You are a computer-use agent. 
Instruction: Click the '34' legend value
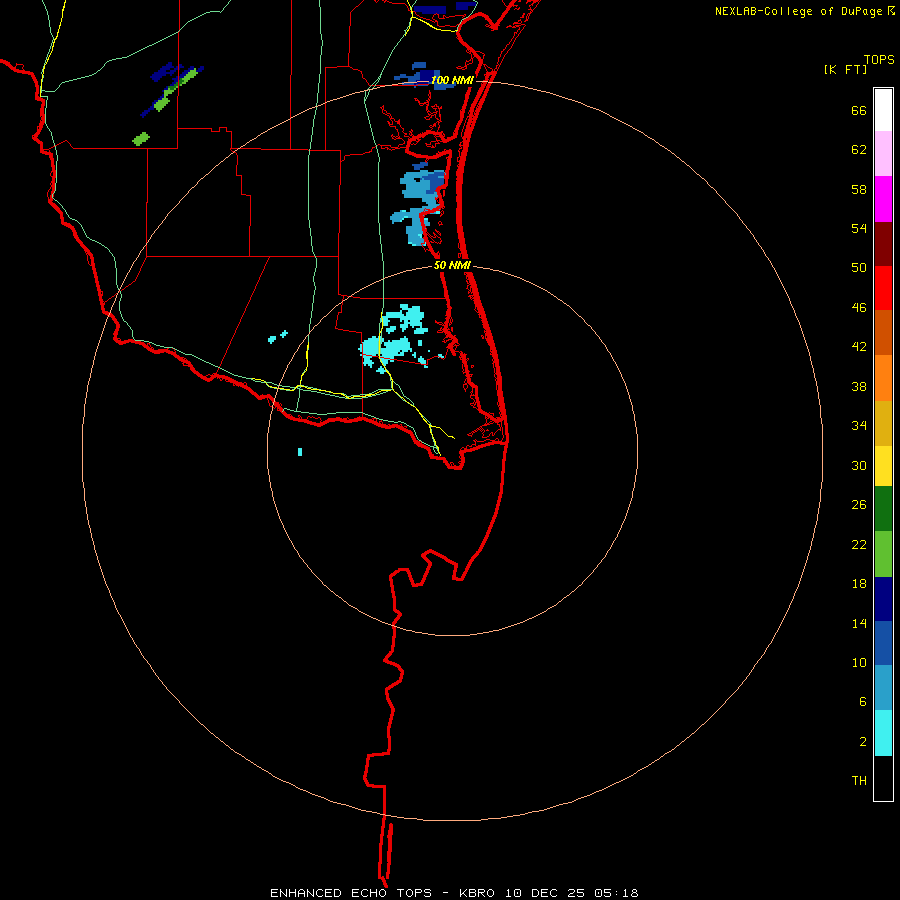859,426
